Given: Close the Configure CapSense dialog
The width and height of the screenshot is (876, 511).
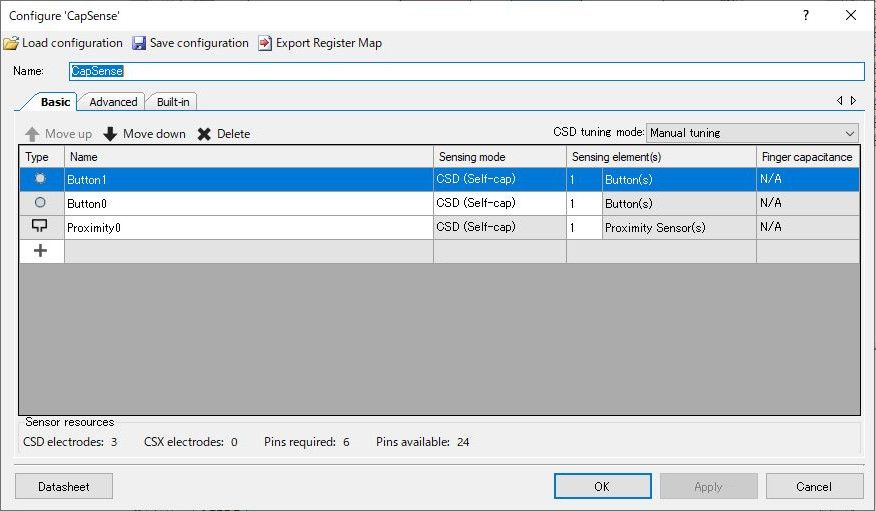Looking at the screenshot, I should tap(851, 15).
